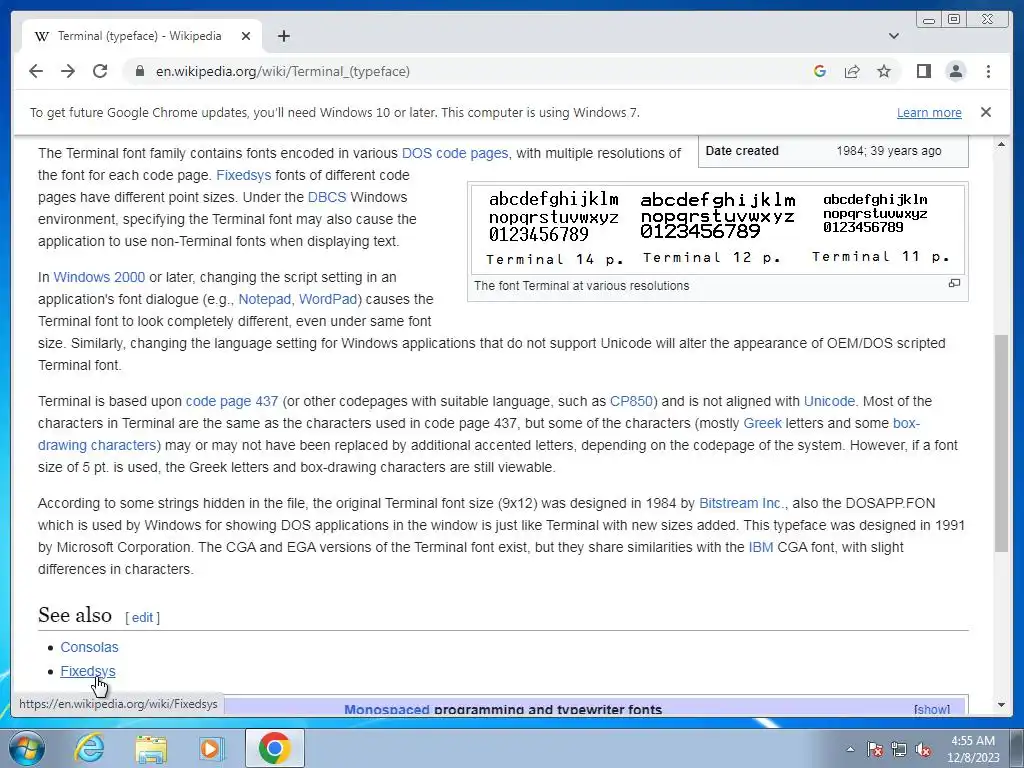Screen dimensions: 1024x768
Task: Toggle the Chrome side panel
Action: pos(923,71)
